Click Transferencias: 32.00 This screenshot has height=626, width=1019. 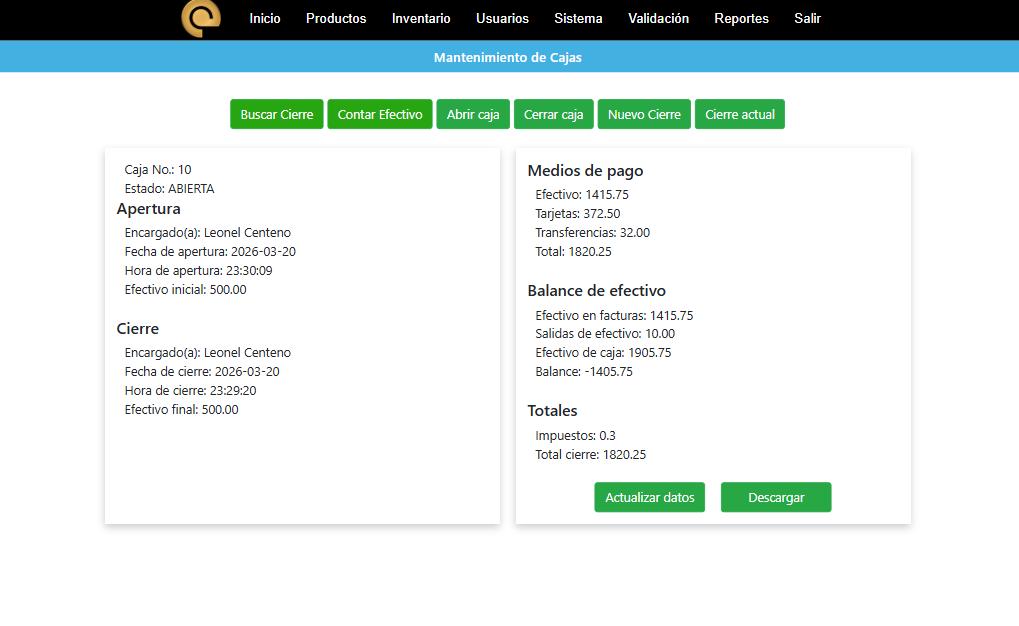pos(593,233)
